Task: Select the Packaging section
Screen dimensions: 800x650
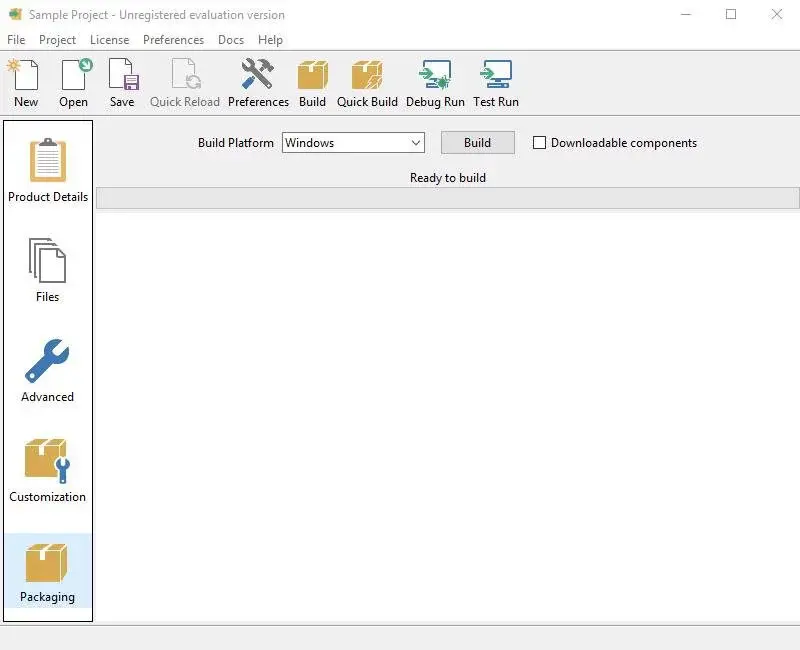Action: (47, 572)
